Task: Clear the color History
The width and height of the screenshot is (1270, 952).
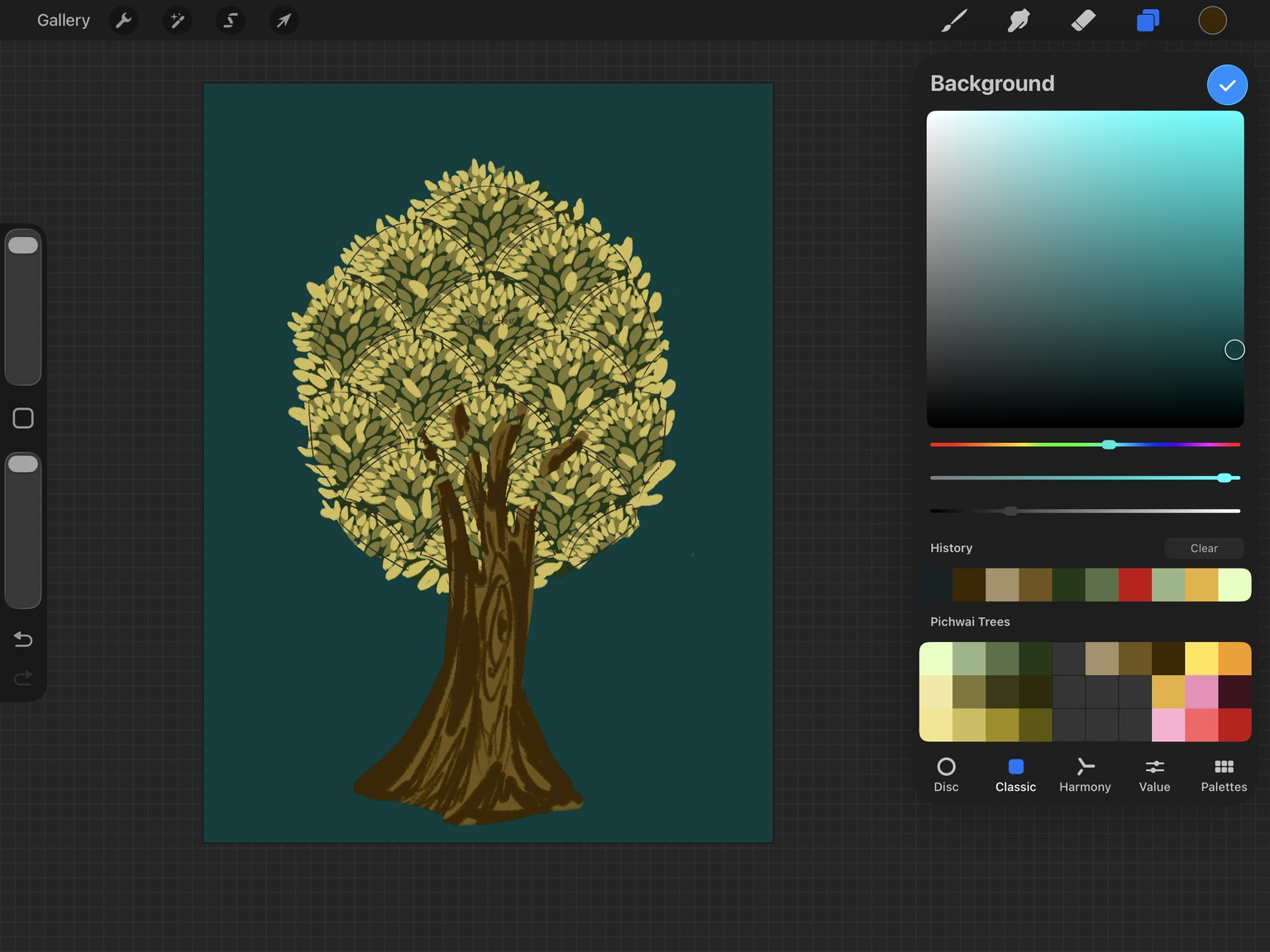Action: coord(1204,548)
